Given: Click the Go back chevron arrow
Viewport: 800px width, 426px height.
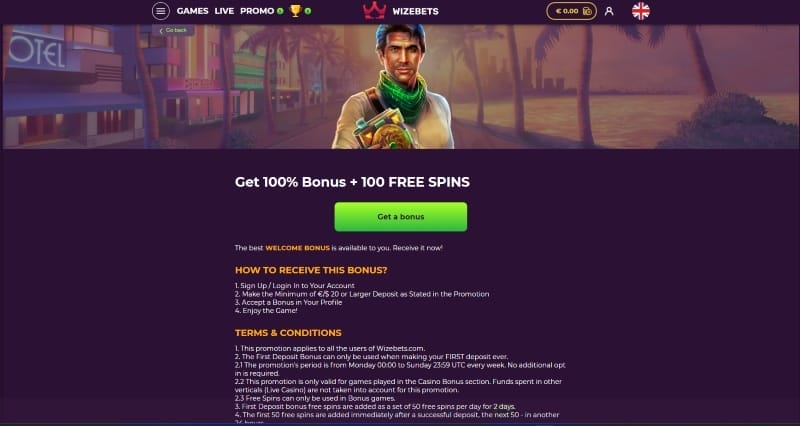Looking at the screenshot, I should point(161,31).
